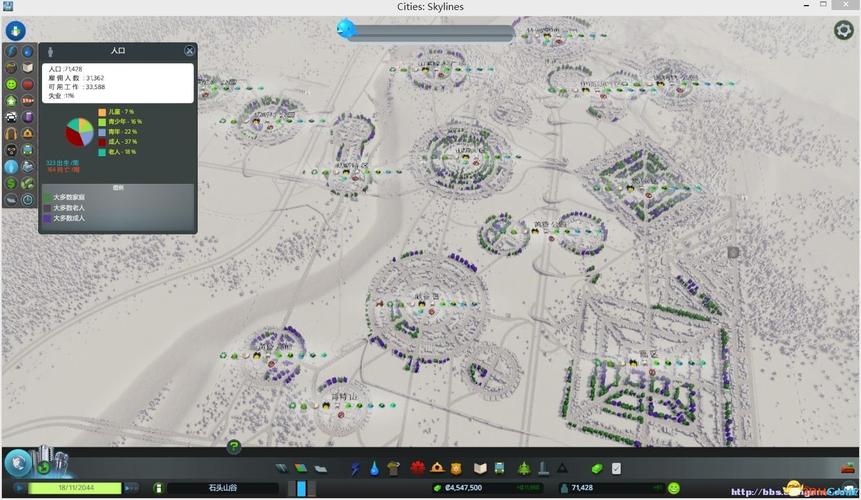Toggle the pause/play simulation button
861x500 pixels.
click(x=19, y=488)
